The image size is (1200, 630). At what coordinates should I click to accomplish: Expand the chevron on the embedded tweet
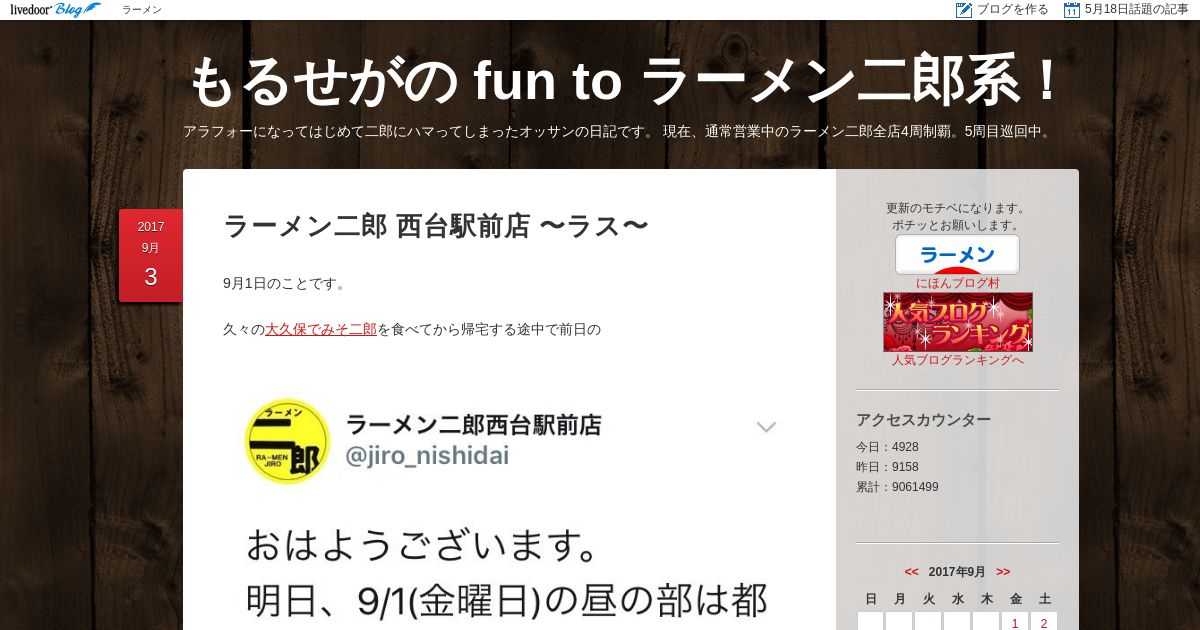tap(766, 428)
